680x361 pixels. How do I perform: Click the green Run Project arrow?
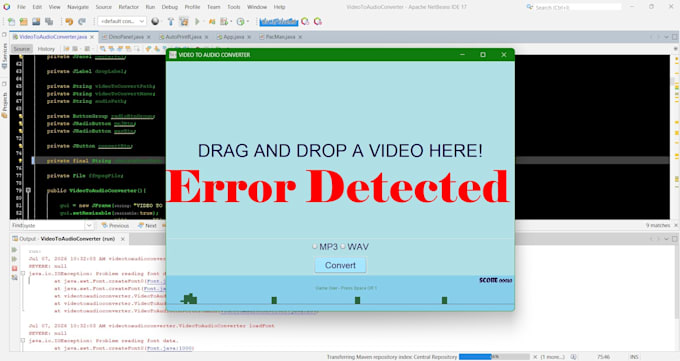click(197, 21)
